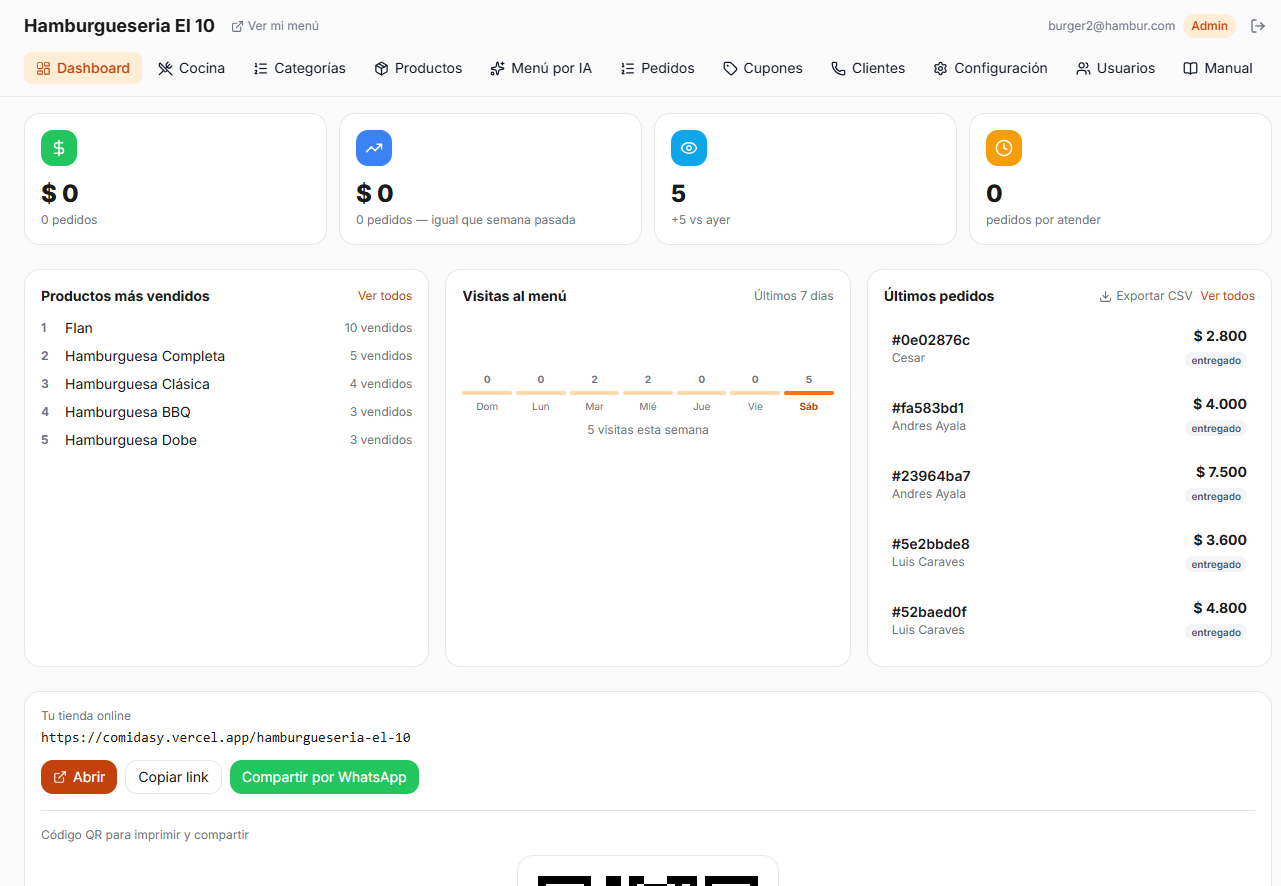Click the store URL text
1281x886 pixels.
[x=226, y=738]
